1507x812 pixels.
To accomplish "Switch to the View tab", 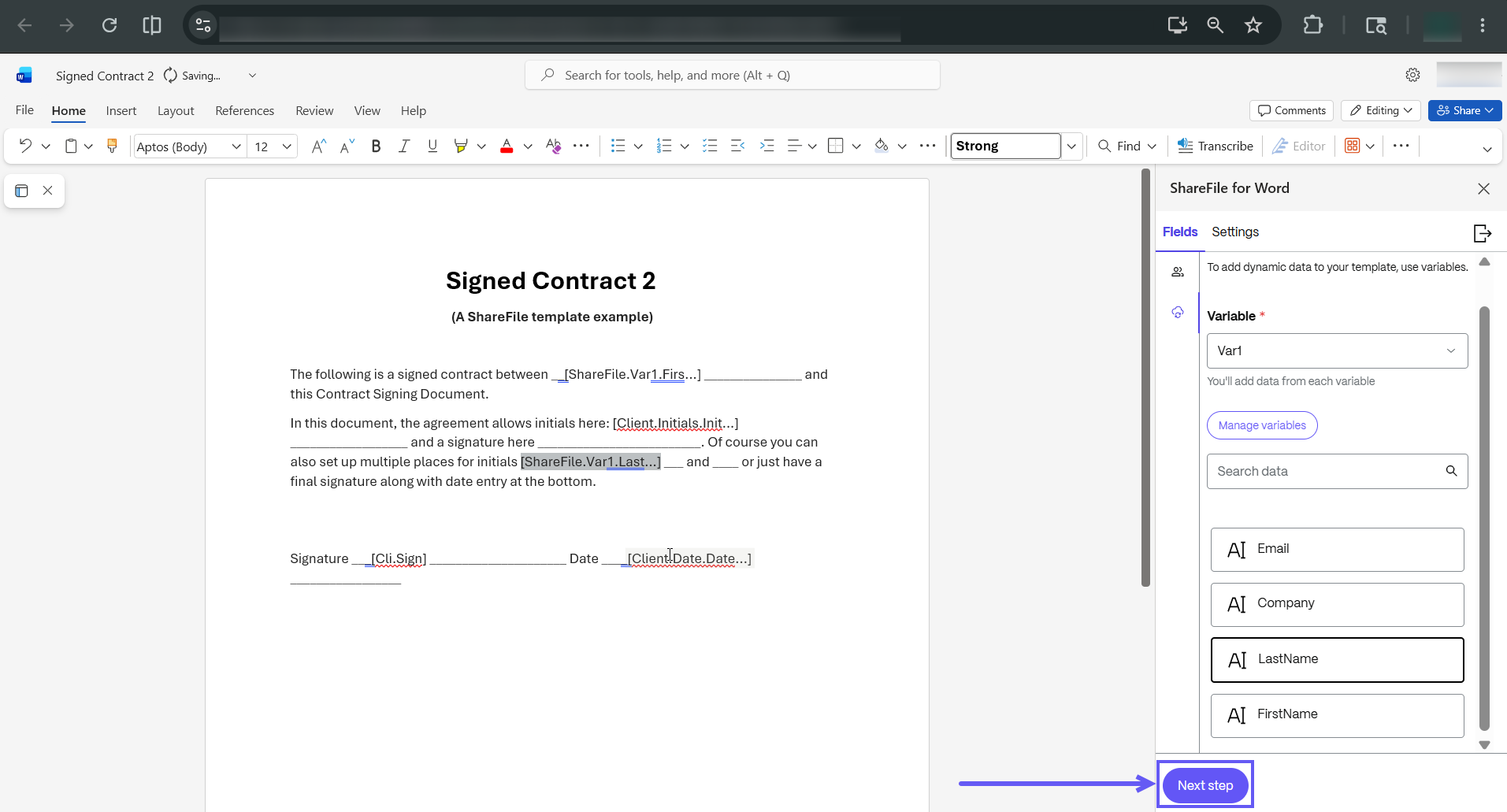I will [367, 111].
